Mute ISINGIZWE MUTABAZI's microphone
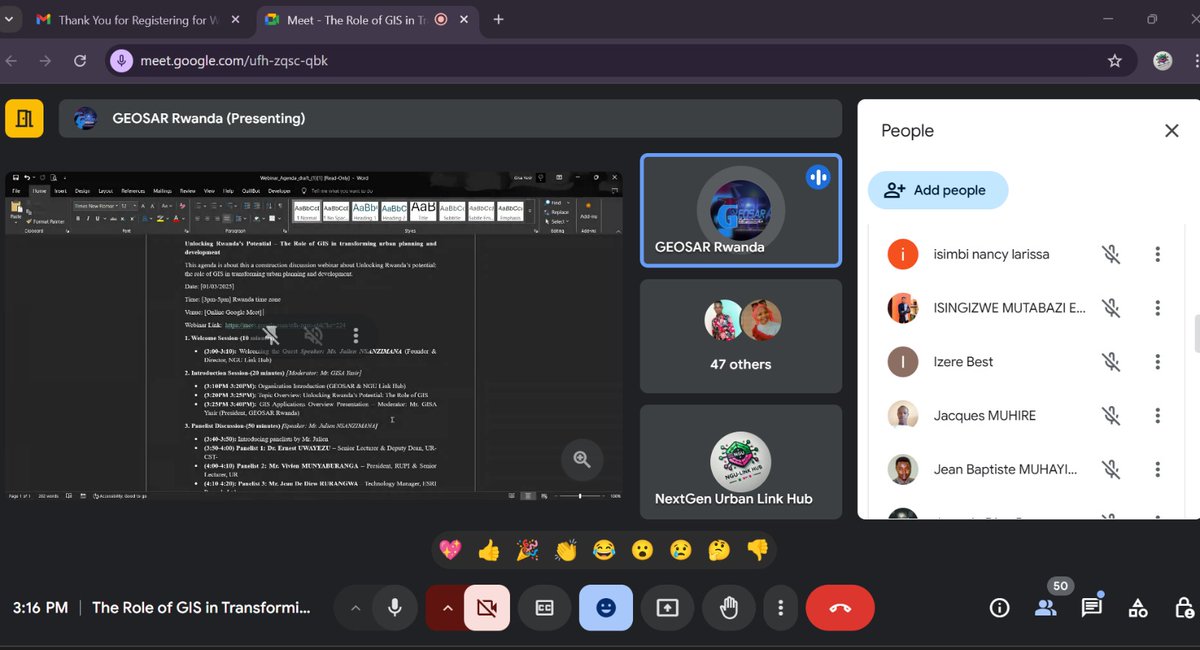The width and height of the screenshot is (1200, 650). click(1110, 308)
